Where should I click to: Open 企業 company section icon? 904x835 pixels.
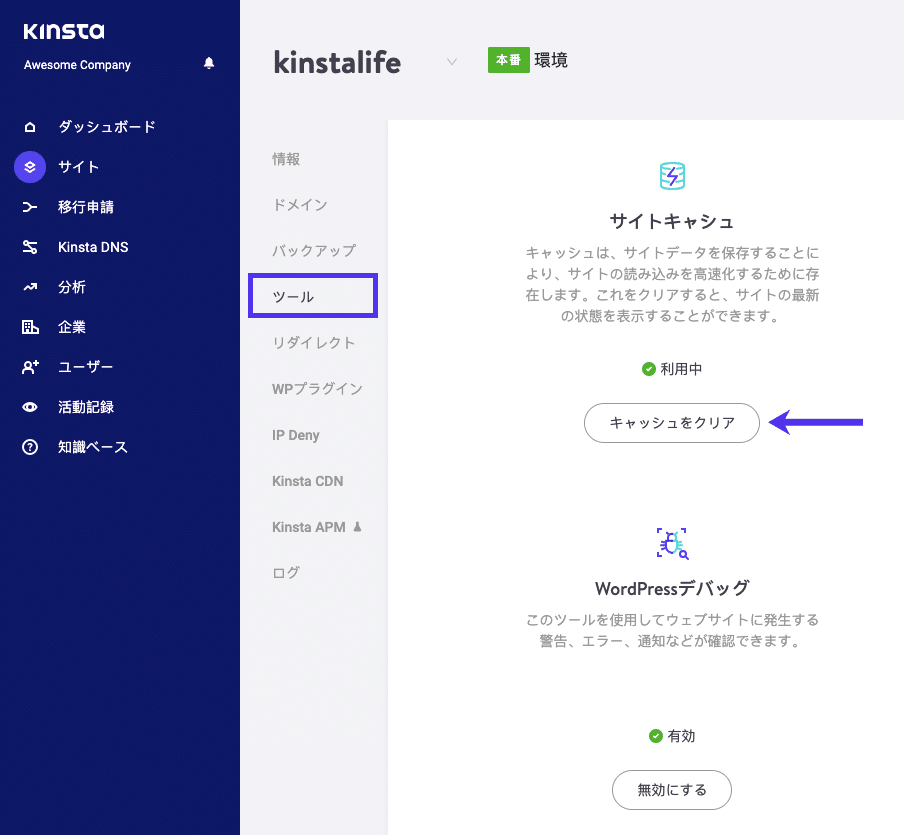[29, 327]
